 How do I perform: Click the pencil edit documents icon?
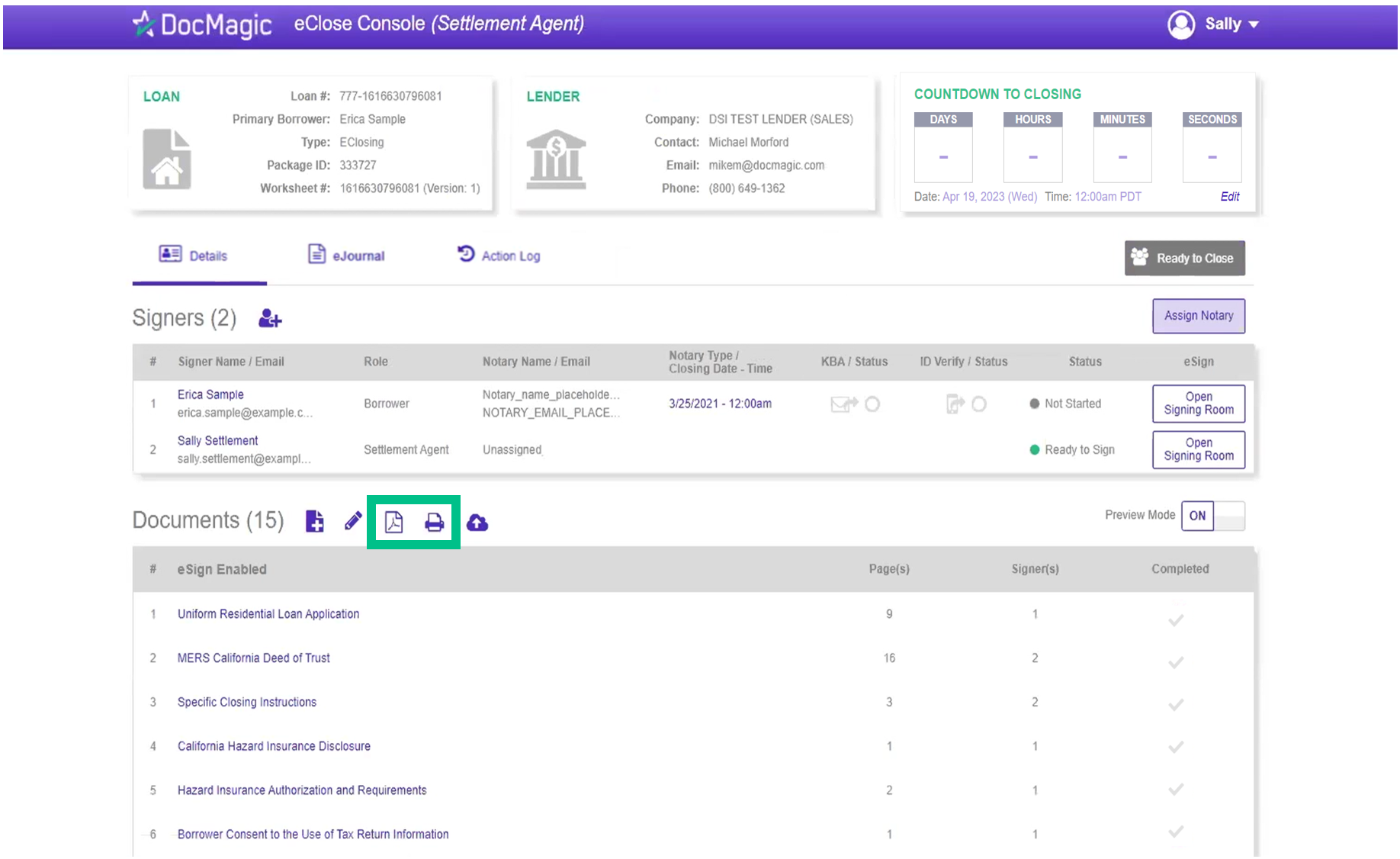(352, 522)
